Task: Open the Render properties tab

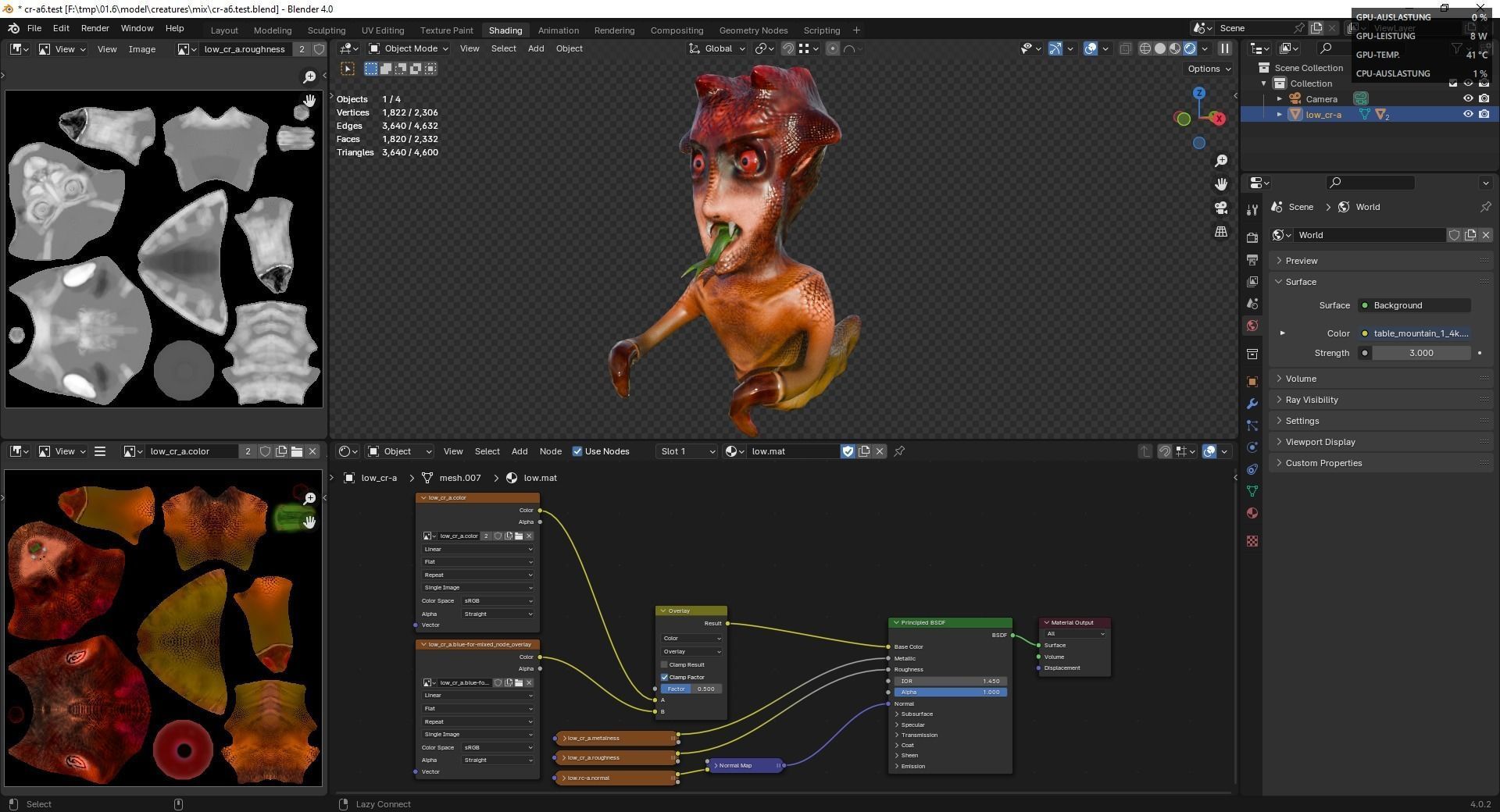Action: [1252, 237]
